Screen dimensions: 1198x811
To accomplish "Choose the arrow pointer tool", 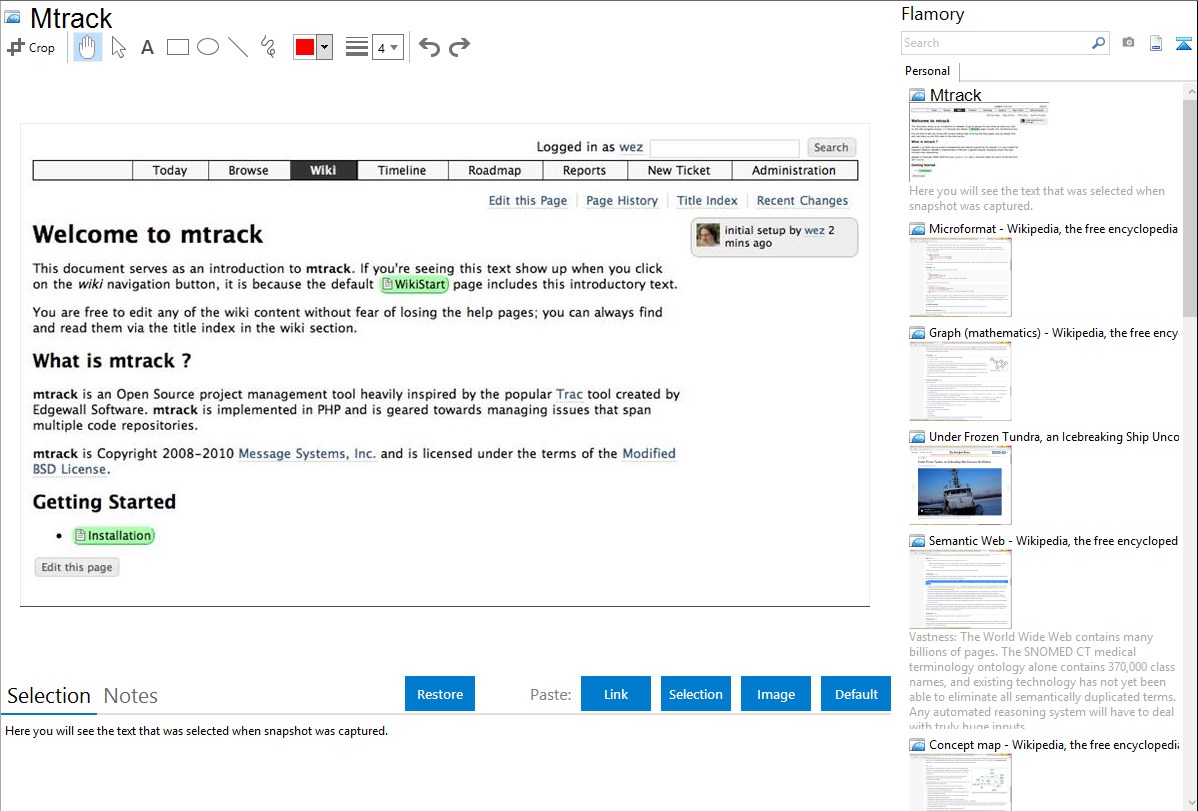I will click(118, 47).
